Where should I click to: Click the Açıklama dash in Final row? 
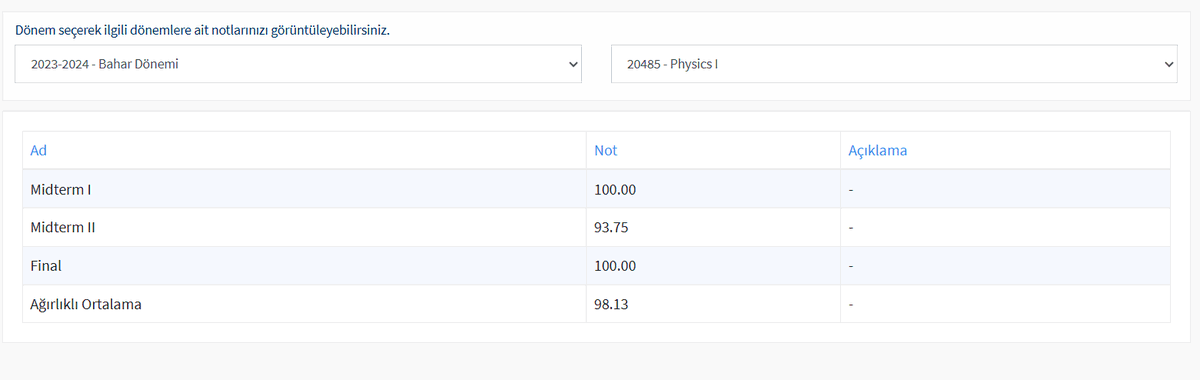click(851, 266)
